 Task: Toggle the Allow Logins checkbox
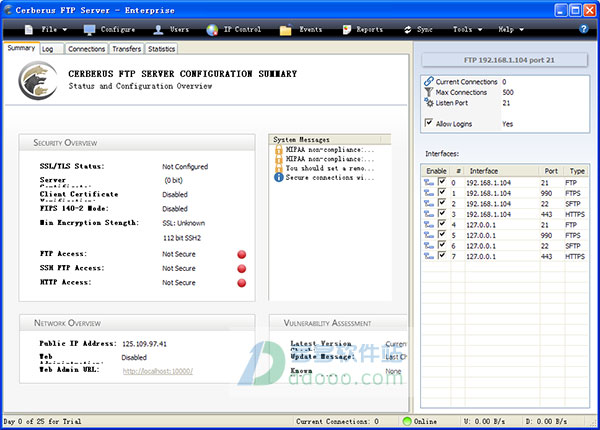click(429, 123)
